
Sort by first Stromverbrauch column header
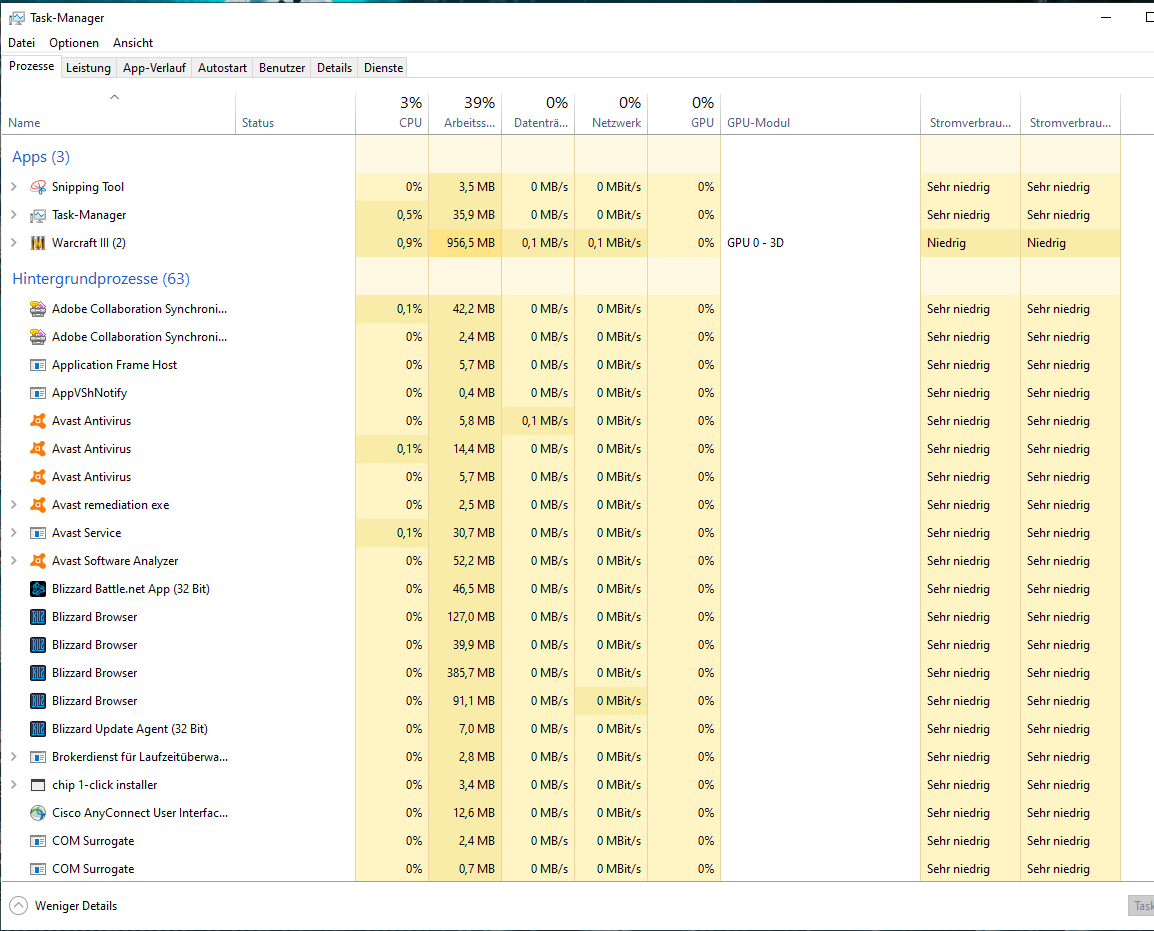(x=970, y=114)
